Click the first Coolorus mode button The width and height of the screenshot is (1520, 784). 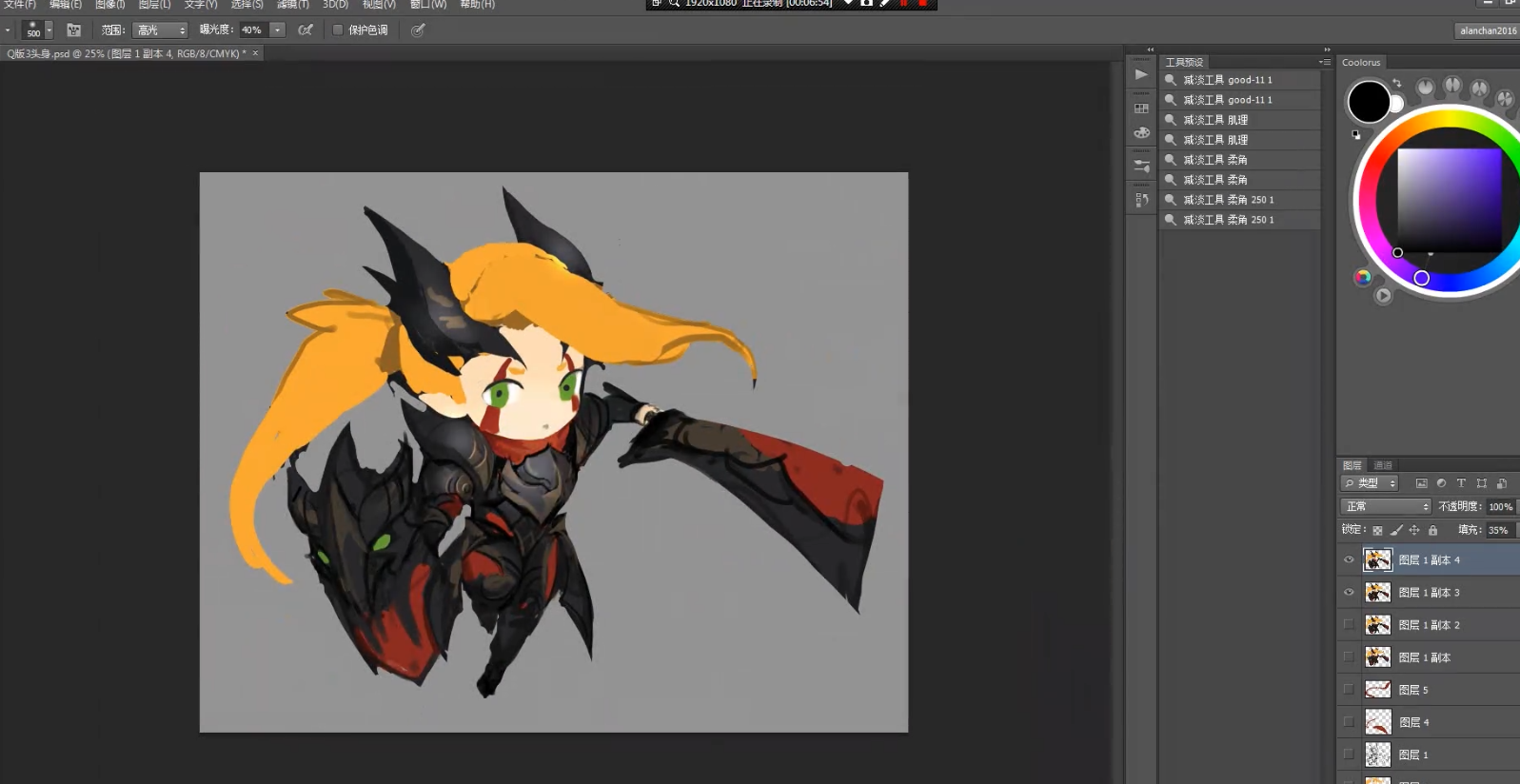1425,88
